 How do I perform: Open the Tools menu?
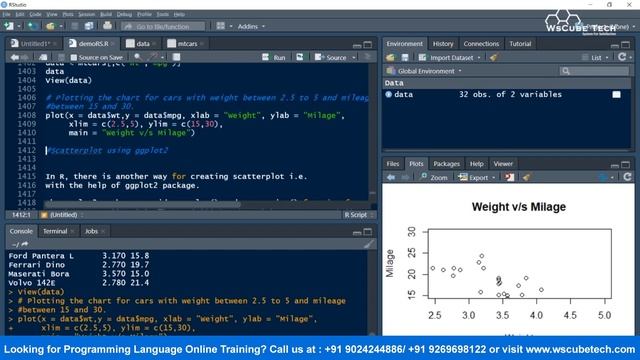click(x=162, y=14)
